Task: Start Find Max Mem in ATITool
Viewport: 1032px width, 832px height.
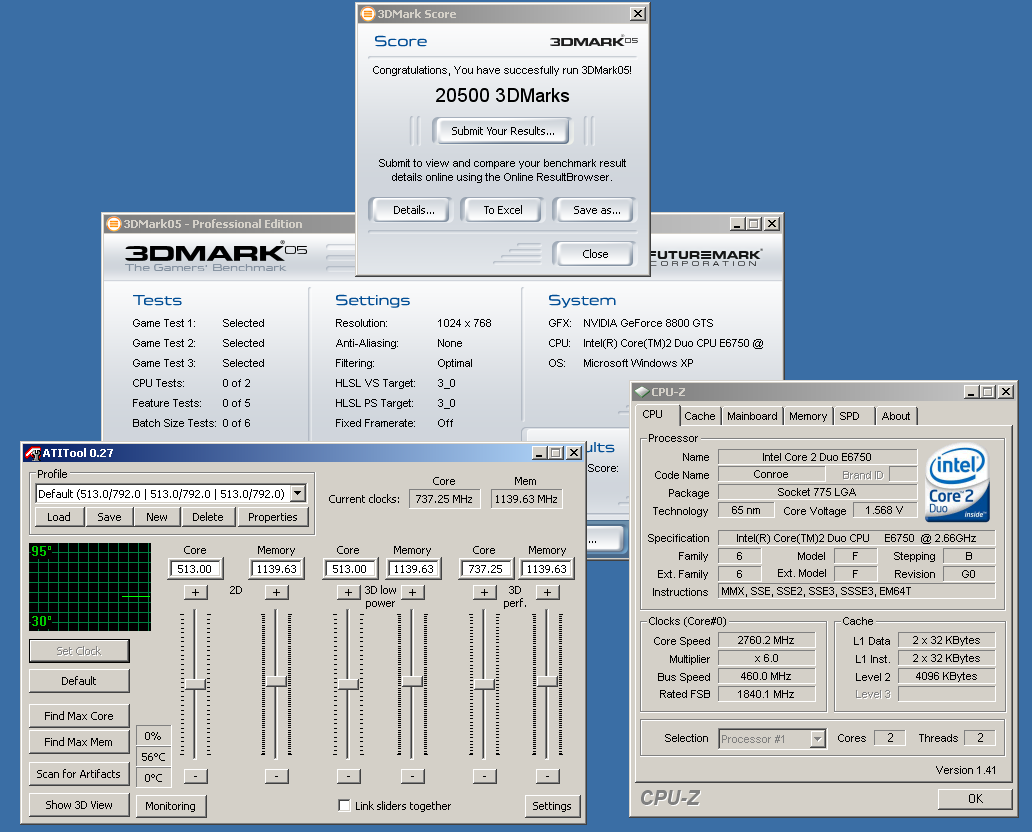Action: [x=79, y=742]
